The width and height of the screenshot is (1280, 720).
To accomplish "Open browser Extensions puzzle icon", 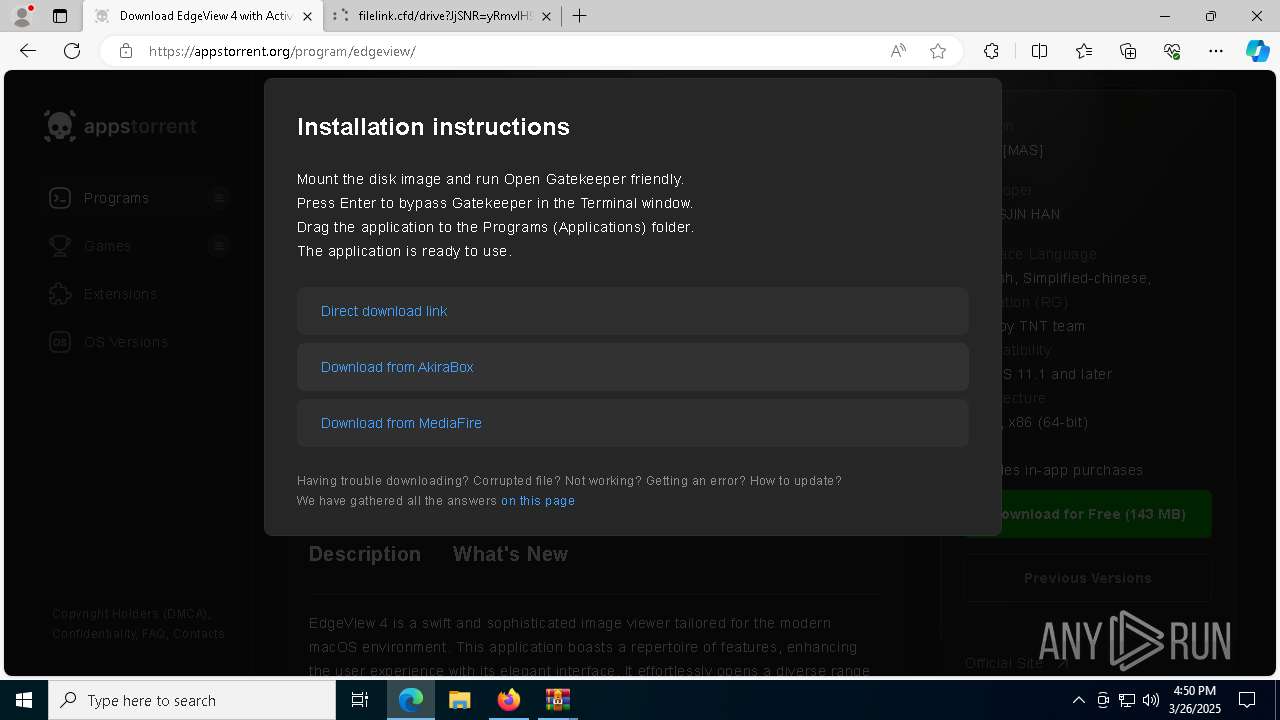I will [991, 51].
